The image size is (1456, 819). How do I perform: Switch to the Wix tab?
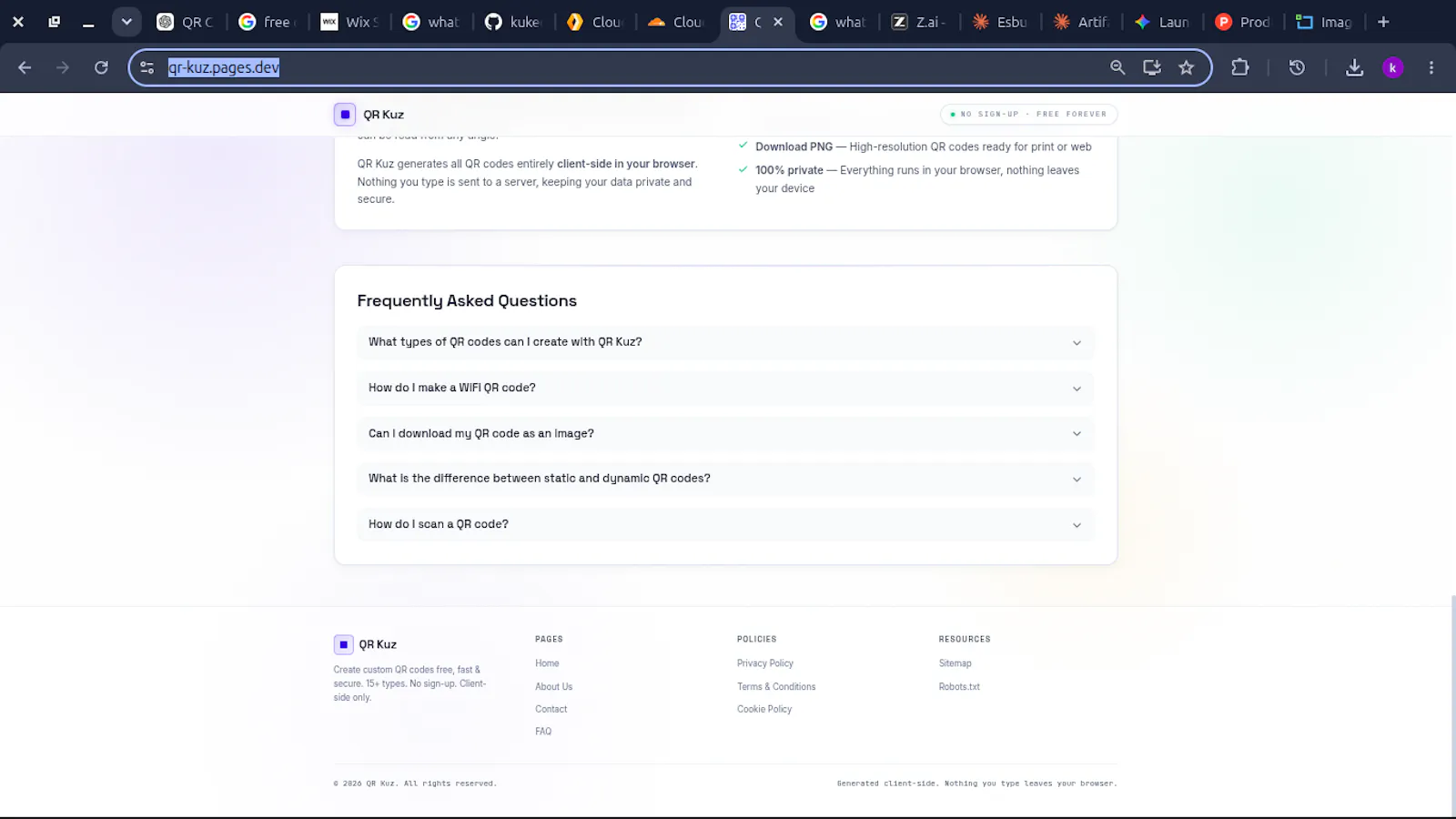pos(350,22)
